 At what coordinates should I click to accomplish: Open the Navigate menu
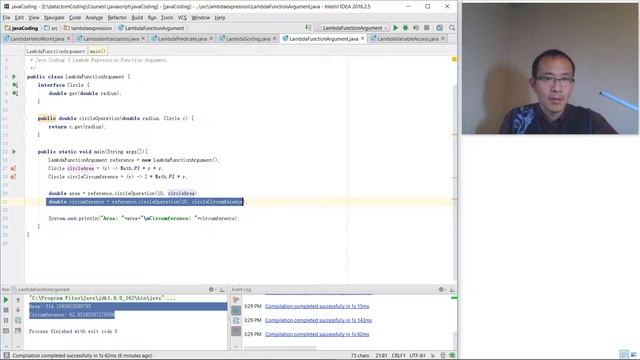54,18
